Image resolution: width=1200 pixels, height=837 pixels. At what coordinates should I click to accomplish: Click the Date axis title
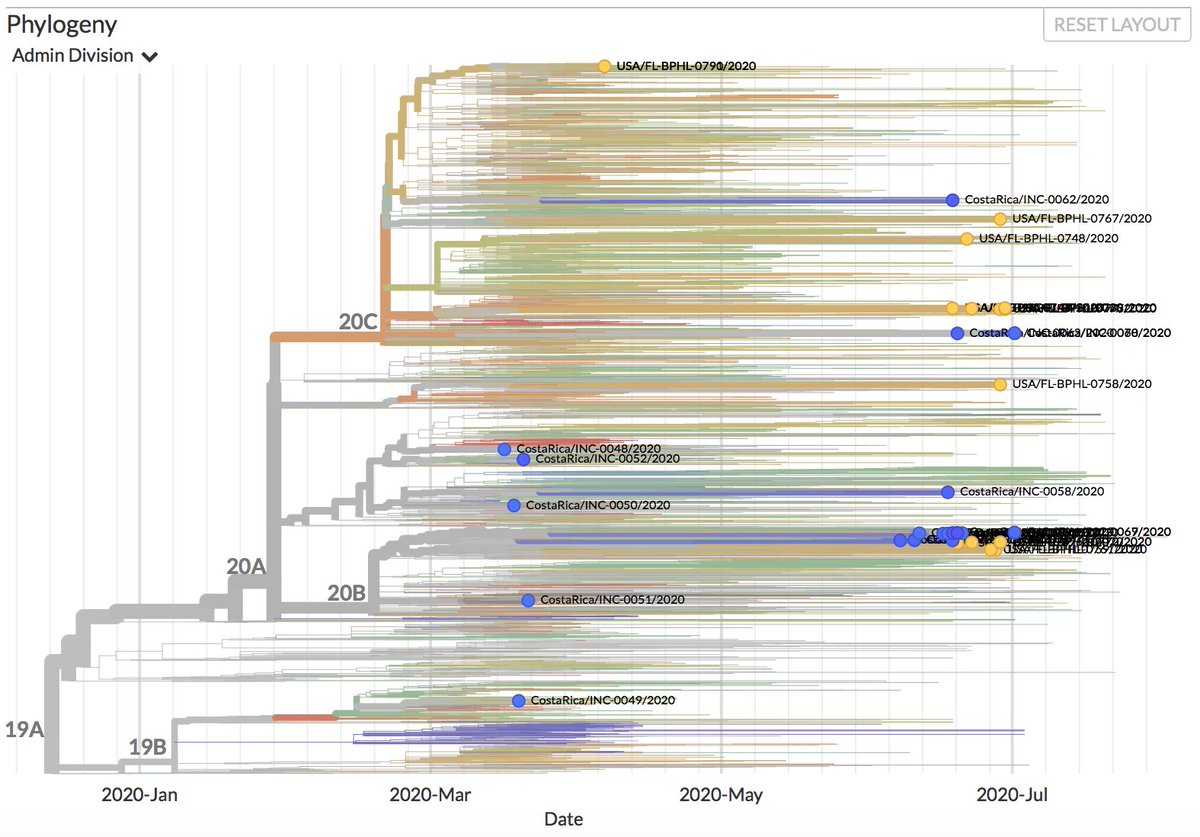[564, 819]
